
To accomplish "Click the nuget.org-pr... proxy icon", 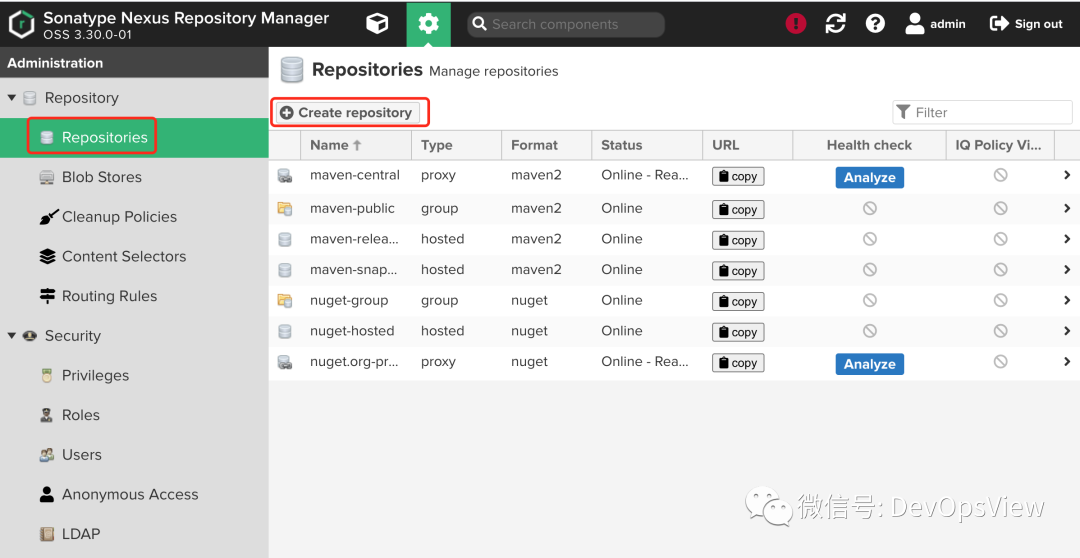I will [284, 362].
